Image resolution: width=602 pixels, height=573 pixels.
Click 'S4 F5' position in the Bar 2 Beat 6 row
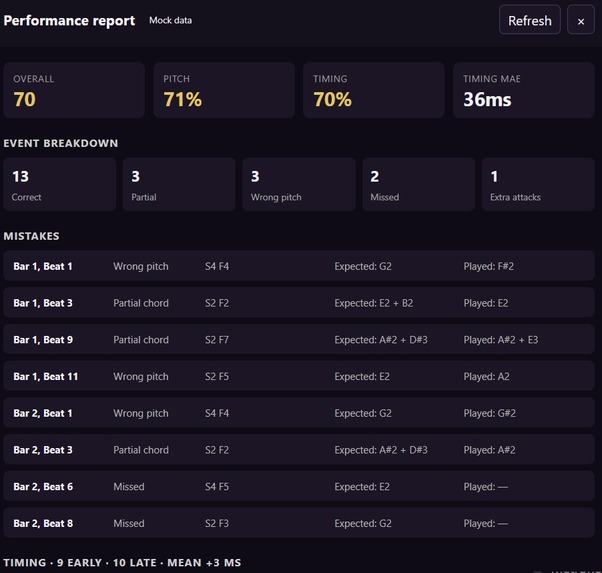pos(217,487)
